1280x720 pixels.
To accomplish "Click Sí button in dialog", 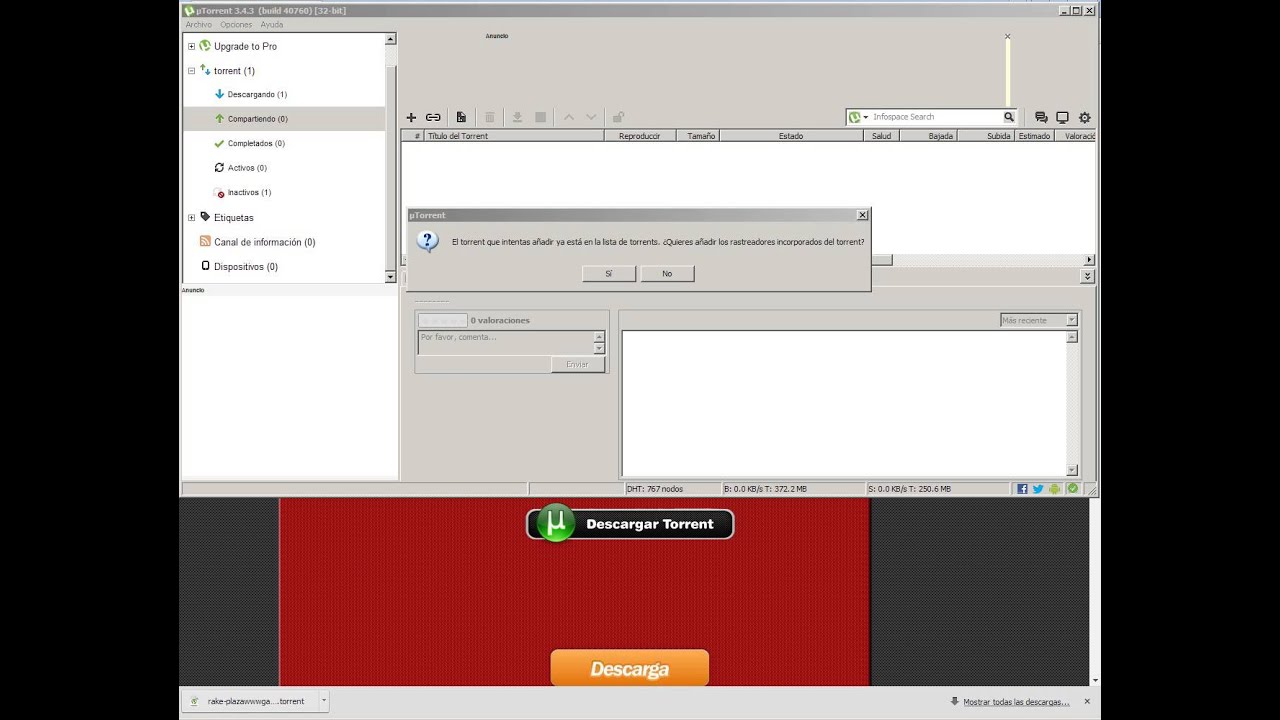I will 609,273.
